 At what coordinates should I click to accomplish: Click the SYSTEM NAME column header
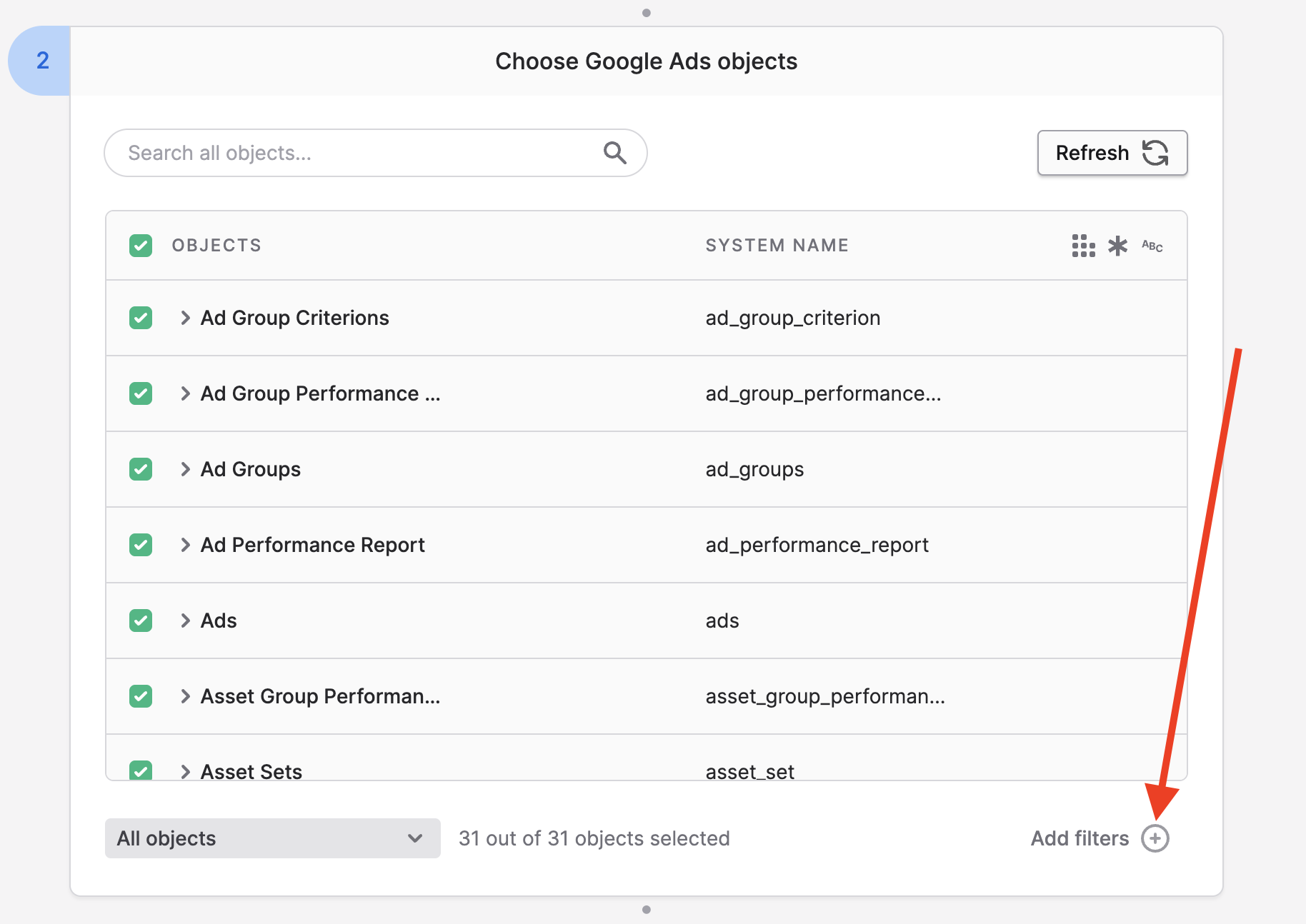[777, 246]
